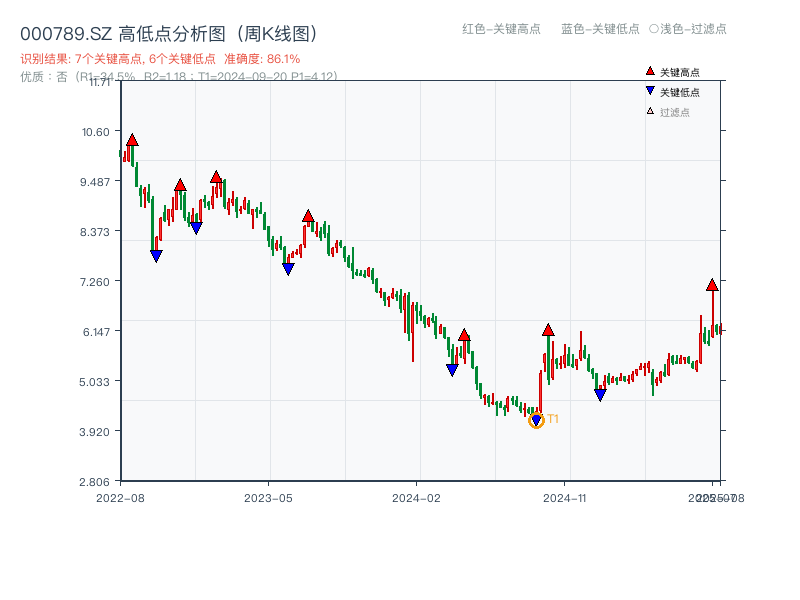Select the blue key-low triangle near 2023-05
The width and height of the screenshot is (800, 600).
(289, 267)
